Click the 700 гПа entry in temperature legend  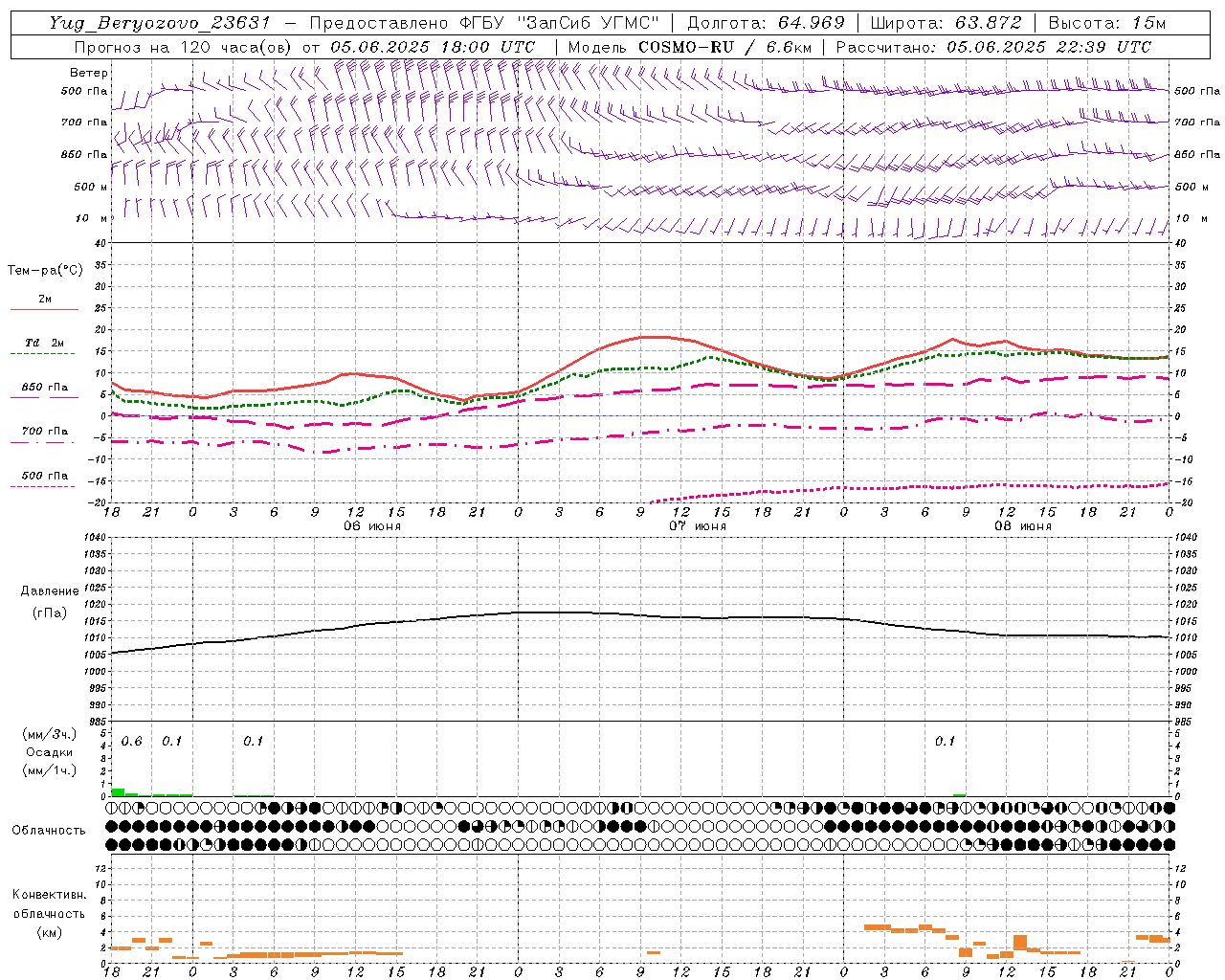(44, 432)
